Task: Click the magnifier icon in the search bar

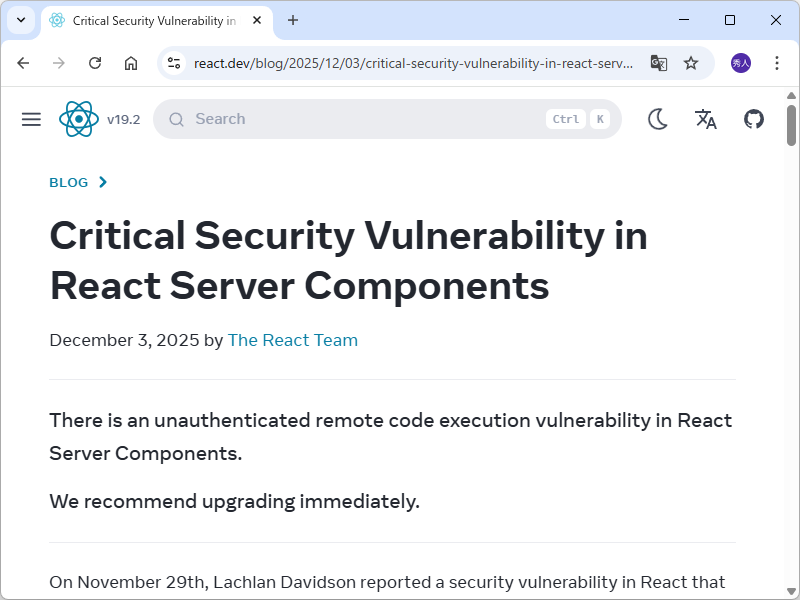Action: (x=176, y=119)
